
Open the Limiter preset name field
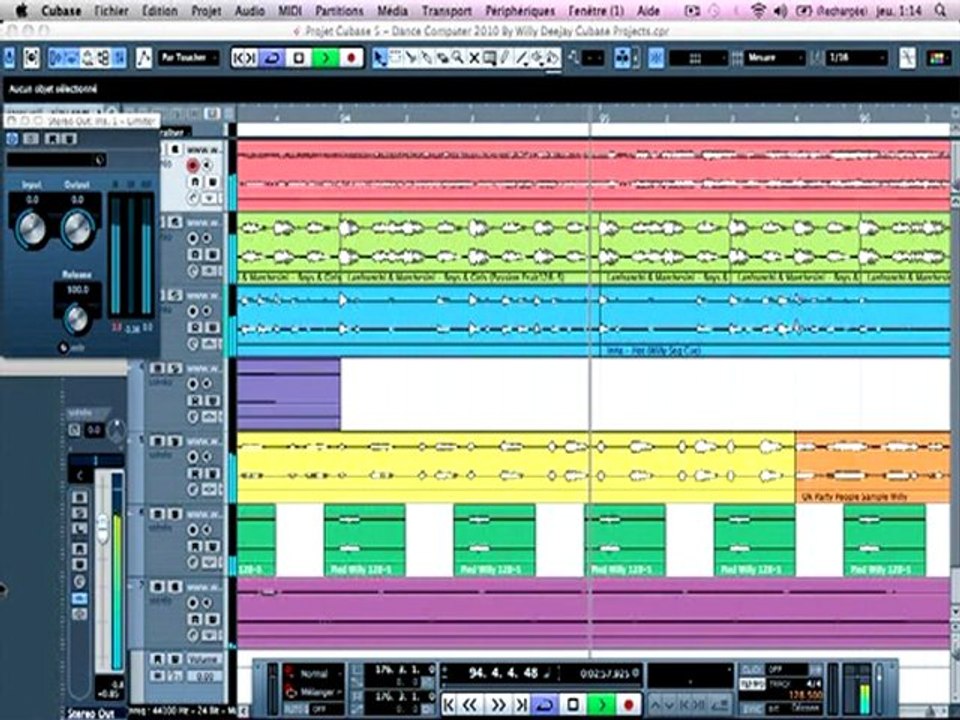tap(56, 160)
